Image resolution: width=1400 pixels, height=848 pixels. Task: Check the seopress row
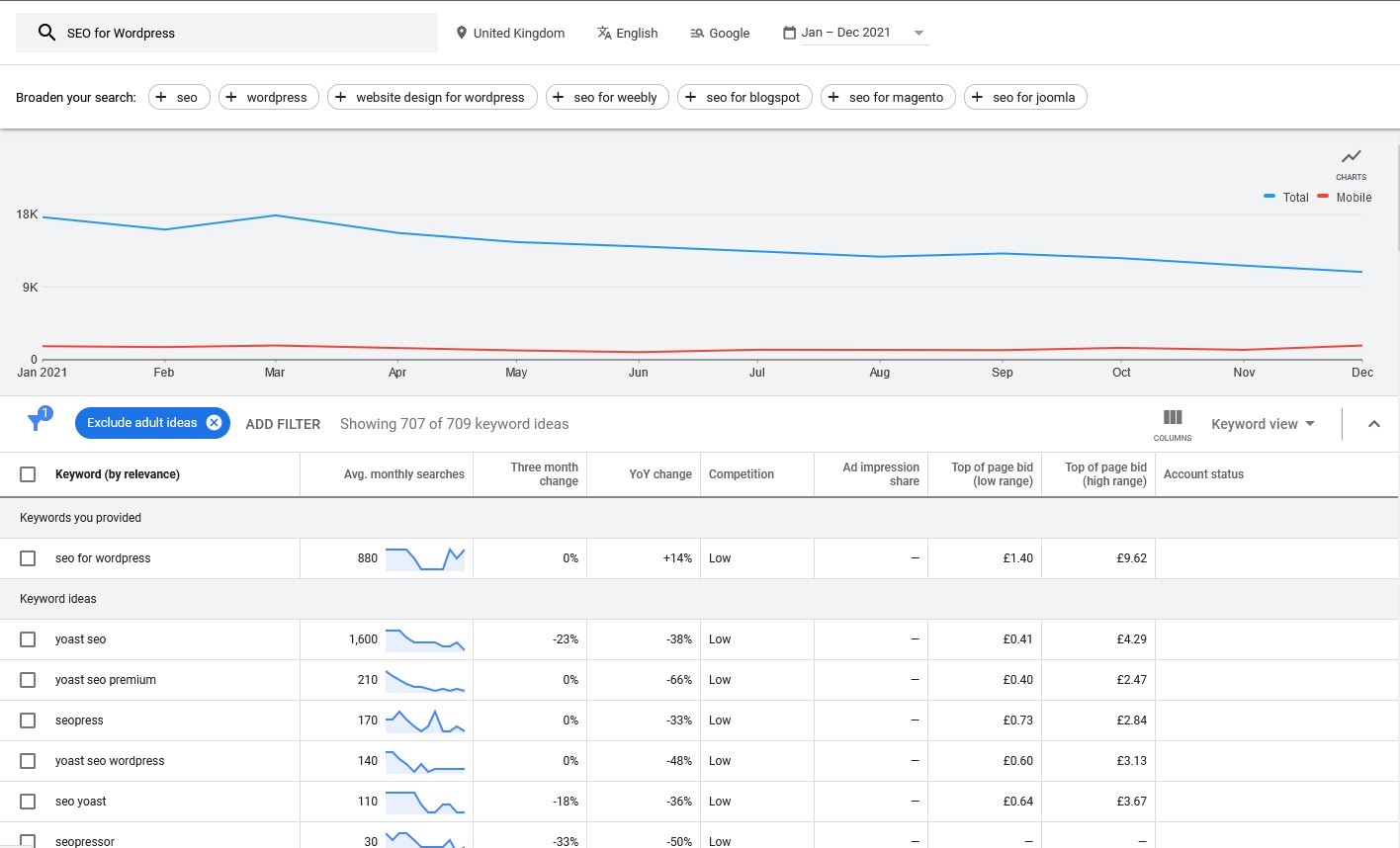point(28,721)
